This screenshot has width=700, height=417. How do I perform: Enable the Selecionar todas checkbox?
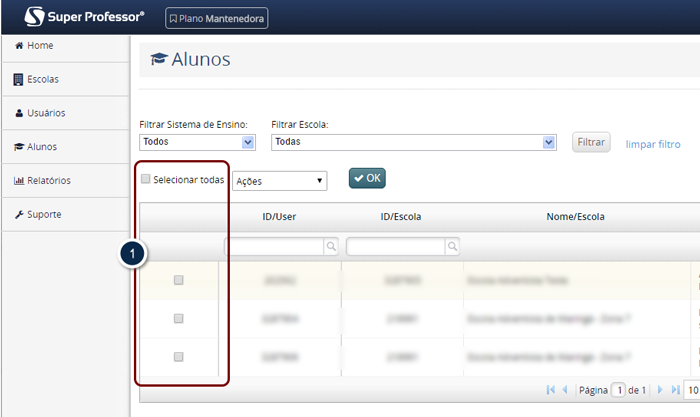point(146,180)
